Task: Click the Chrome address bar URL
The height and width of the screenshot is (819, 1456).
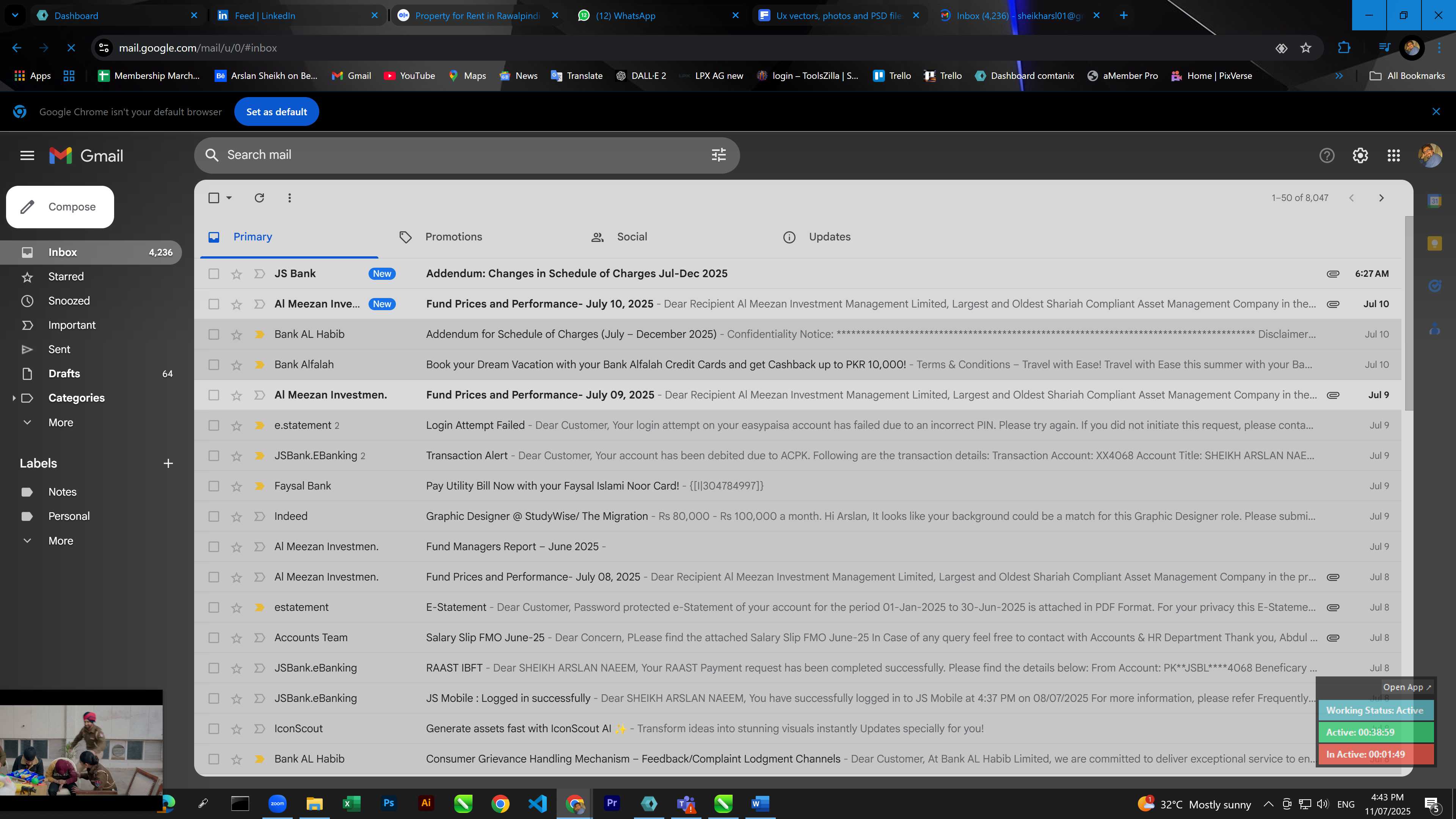Action: point(198,48)
